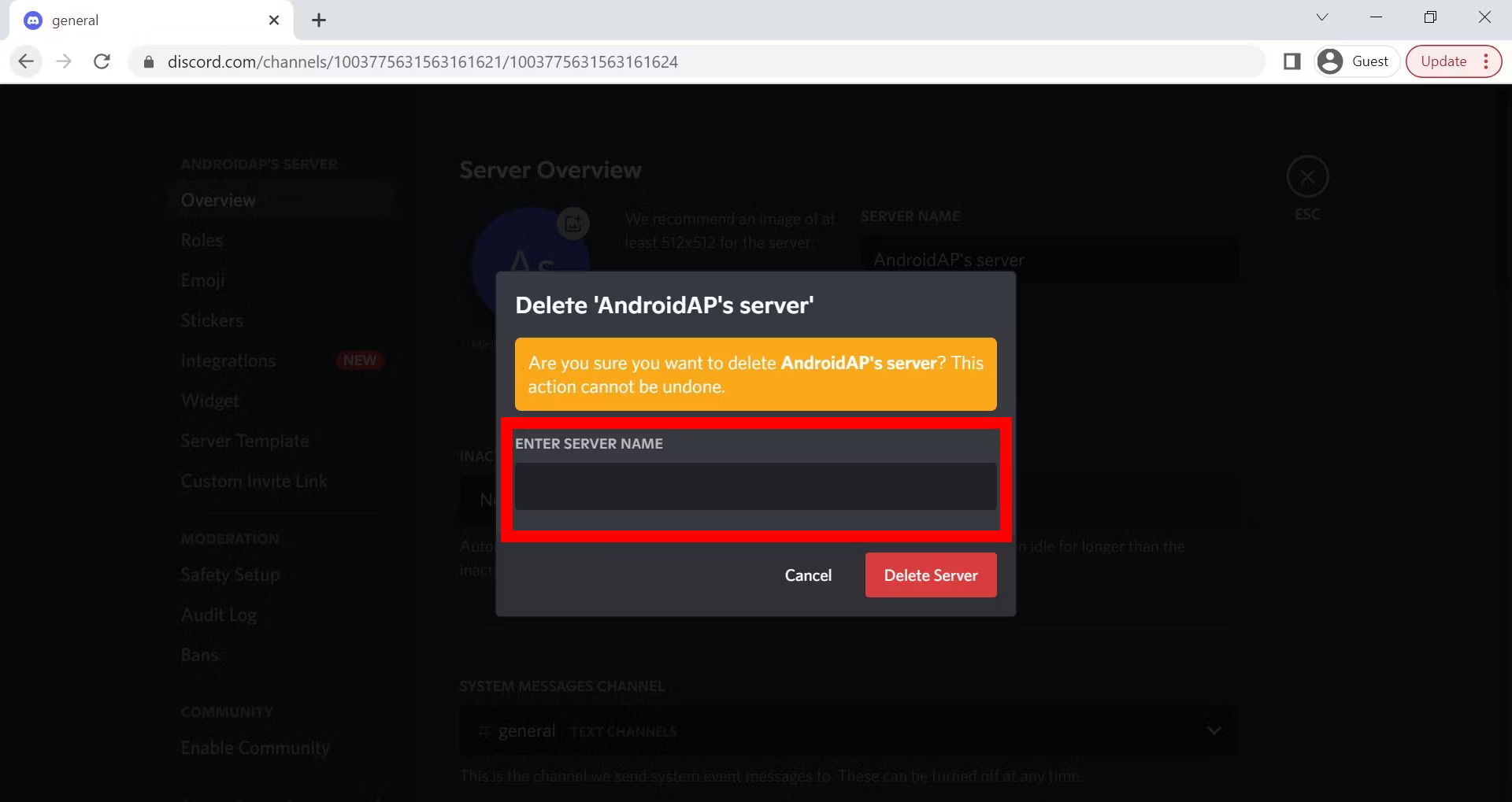Image resolution: width=1512 pixels, height=802 pixels.
Task: Click the Server Overview heading
Action: pos(550,170)
